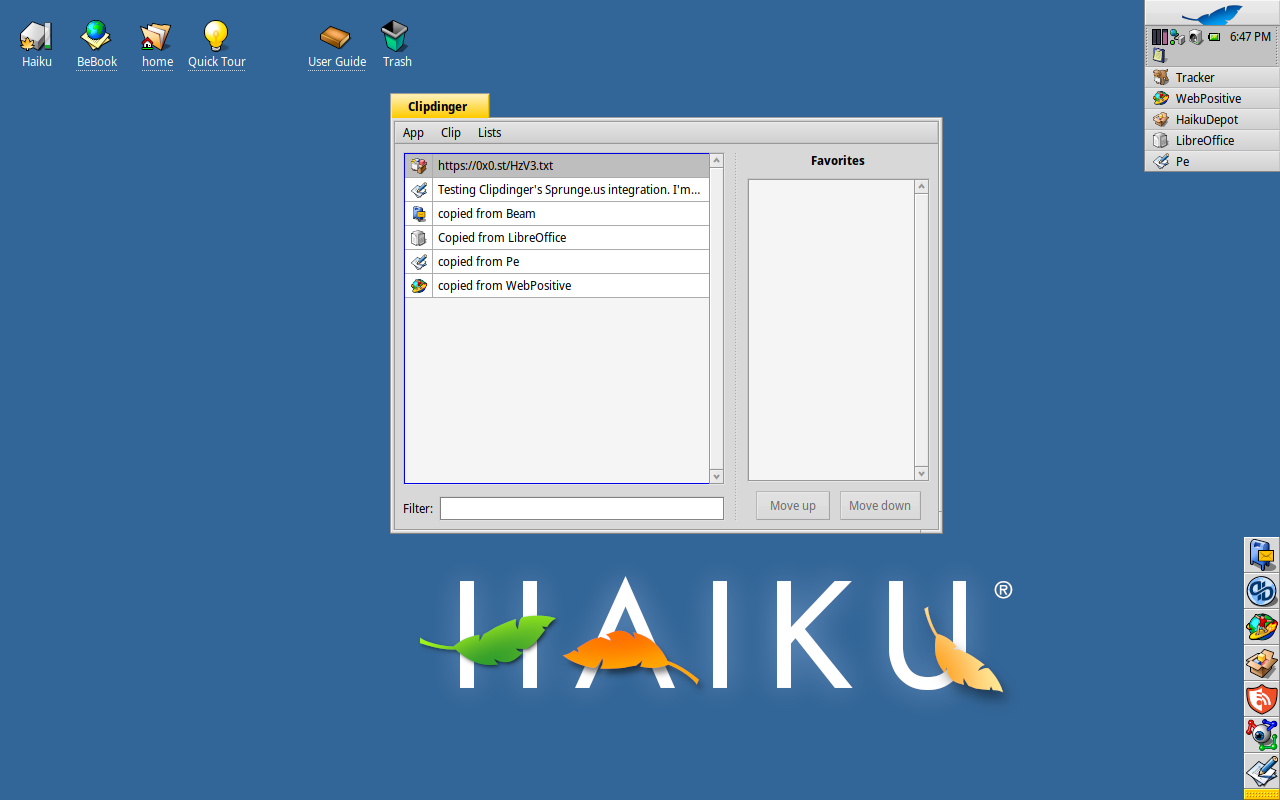Click Favorites list scrollbar up arrow
The height and width of the screenshot is (800, 1280).
coord(922,186)
